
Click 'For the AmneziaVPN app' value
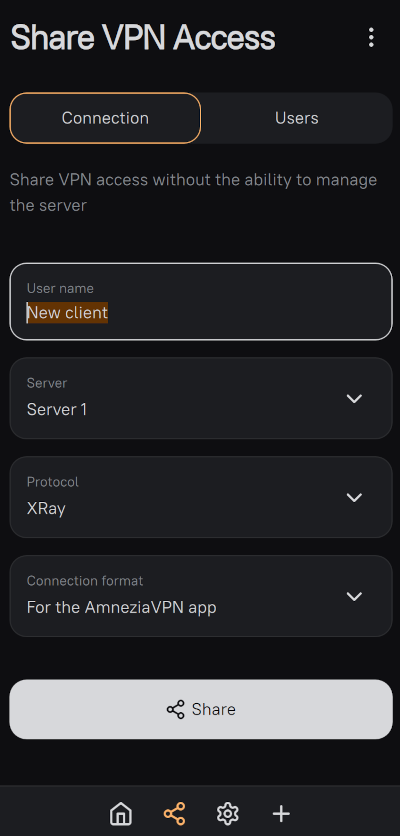click(122, 607)
